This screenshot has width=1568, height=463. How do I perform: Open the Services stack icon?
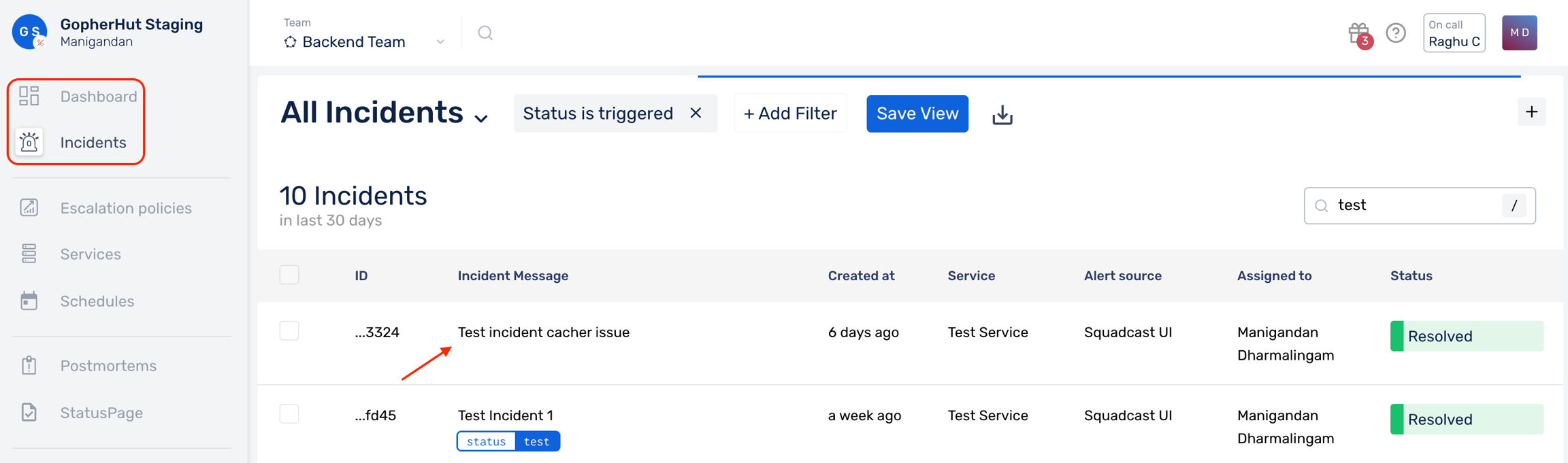[x=29, y=254]
